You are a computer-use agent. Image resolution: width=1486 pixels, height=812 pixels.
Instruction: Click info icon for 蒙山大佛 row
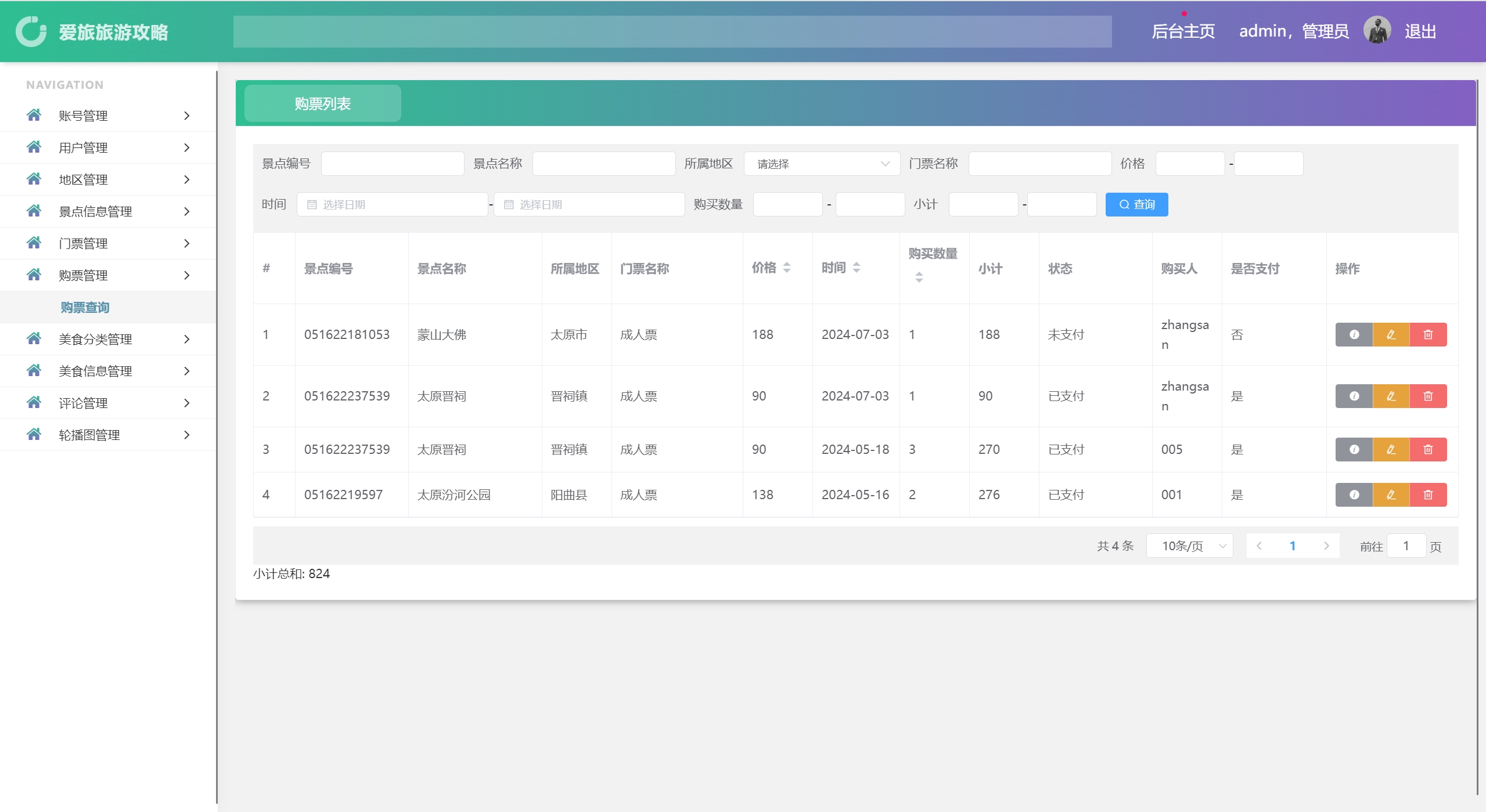coord(1354,335)
